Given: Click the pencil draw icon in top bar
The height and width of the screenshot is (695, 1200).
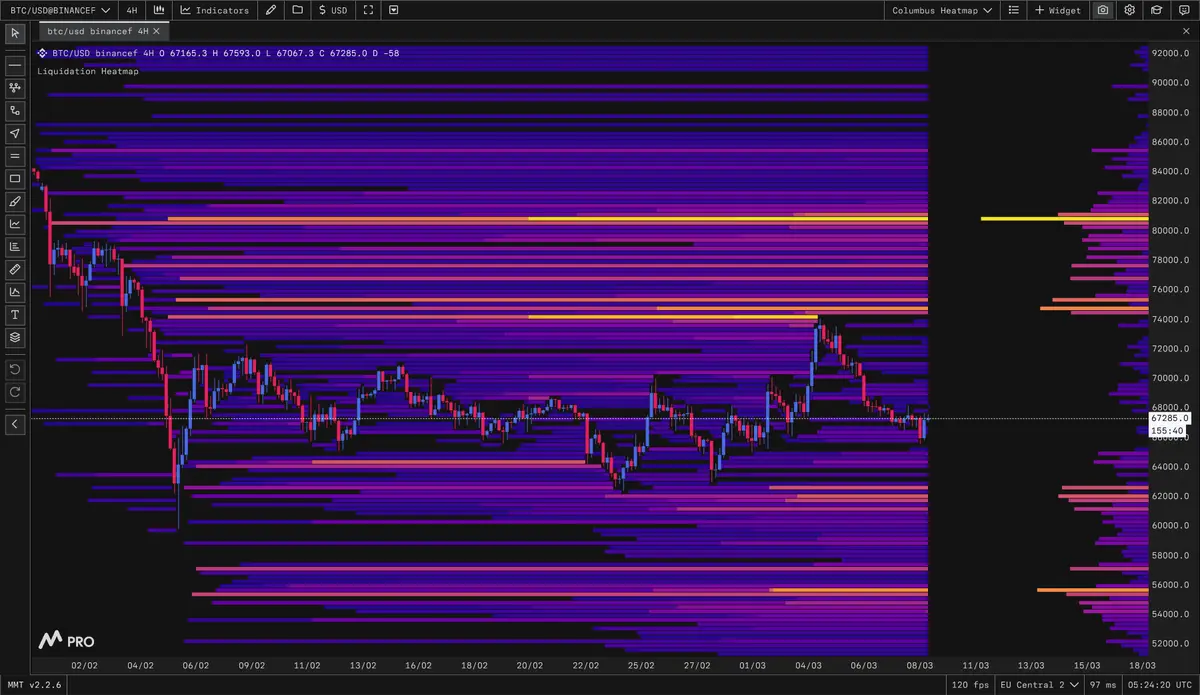Looking at the screenshot, I should [271, 10].
